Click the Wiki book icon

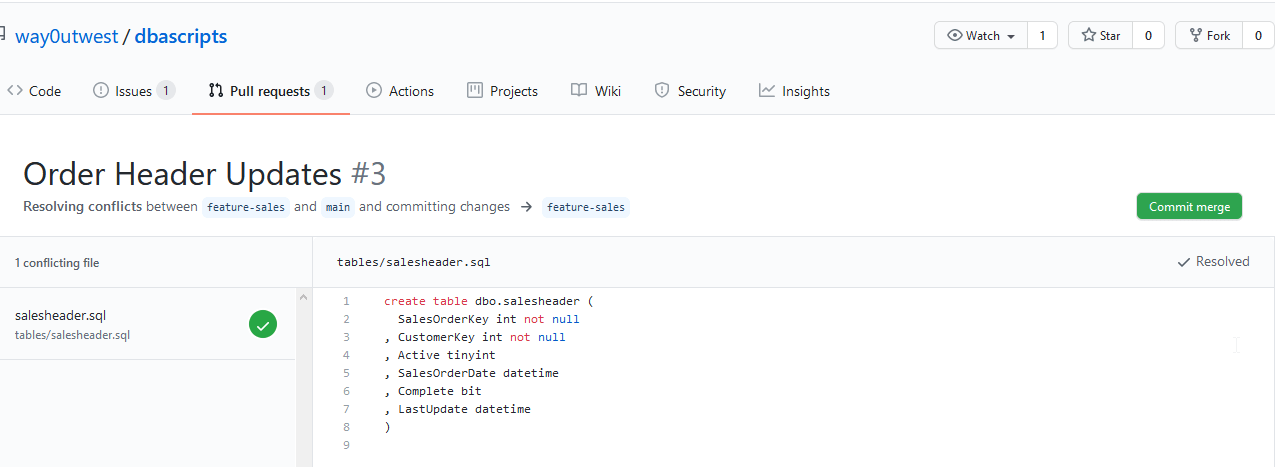coord(579,91)
